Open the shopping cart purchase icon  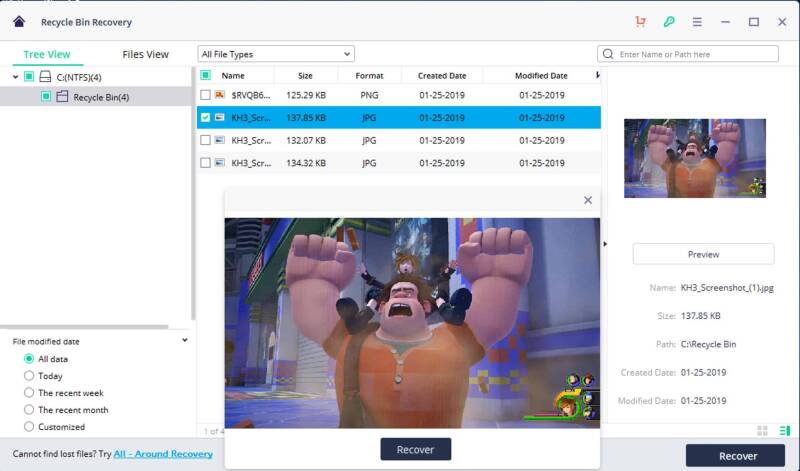[640, 21]
